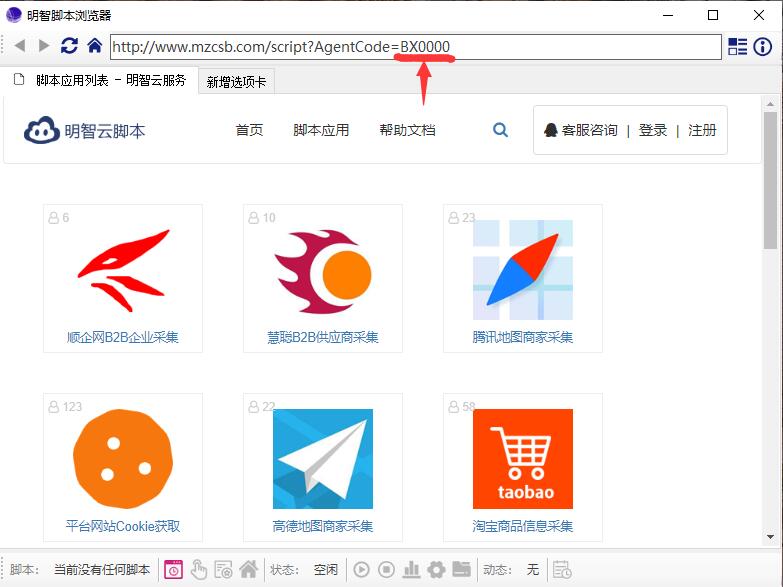Click the gray home icon in status bar

249,569
